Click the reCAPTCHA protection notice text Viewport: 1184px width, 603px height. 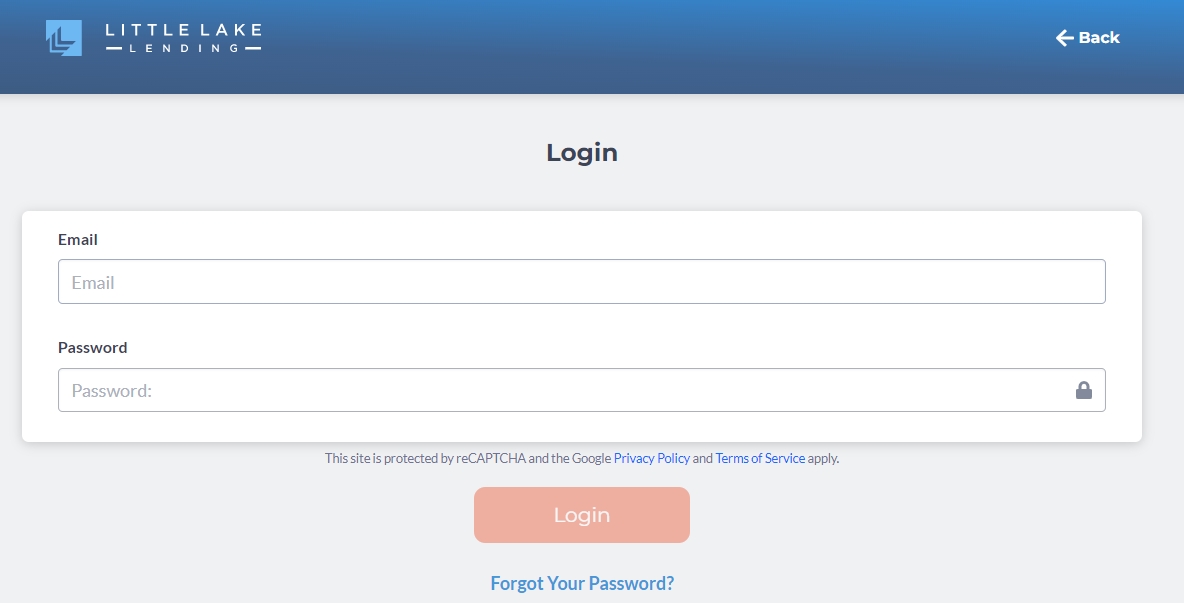467,459
